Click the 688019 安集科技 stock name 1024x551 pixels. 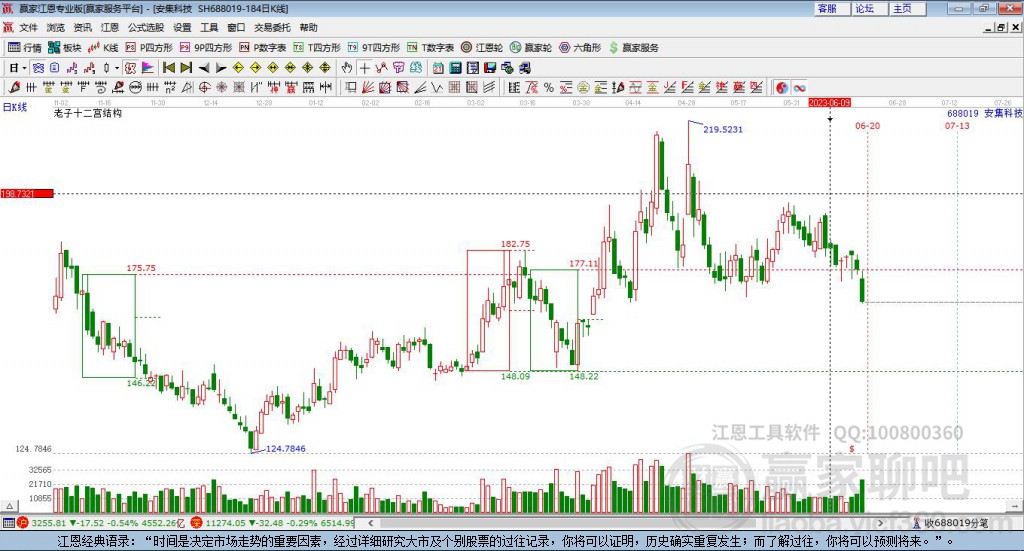point(985,113)
